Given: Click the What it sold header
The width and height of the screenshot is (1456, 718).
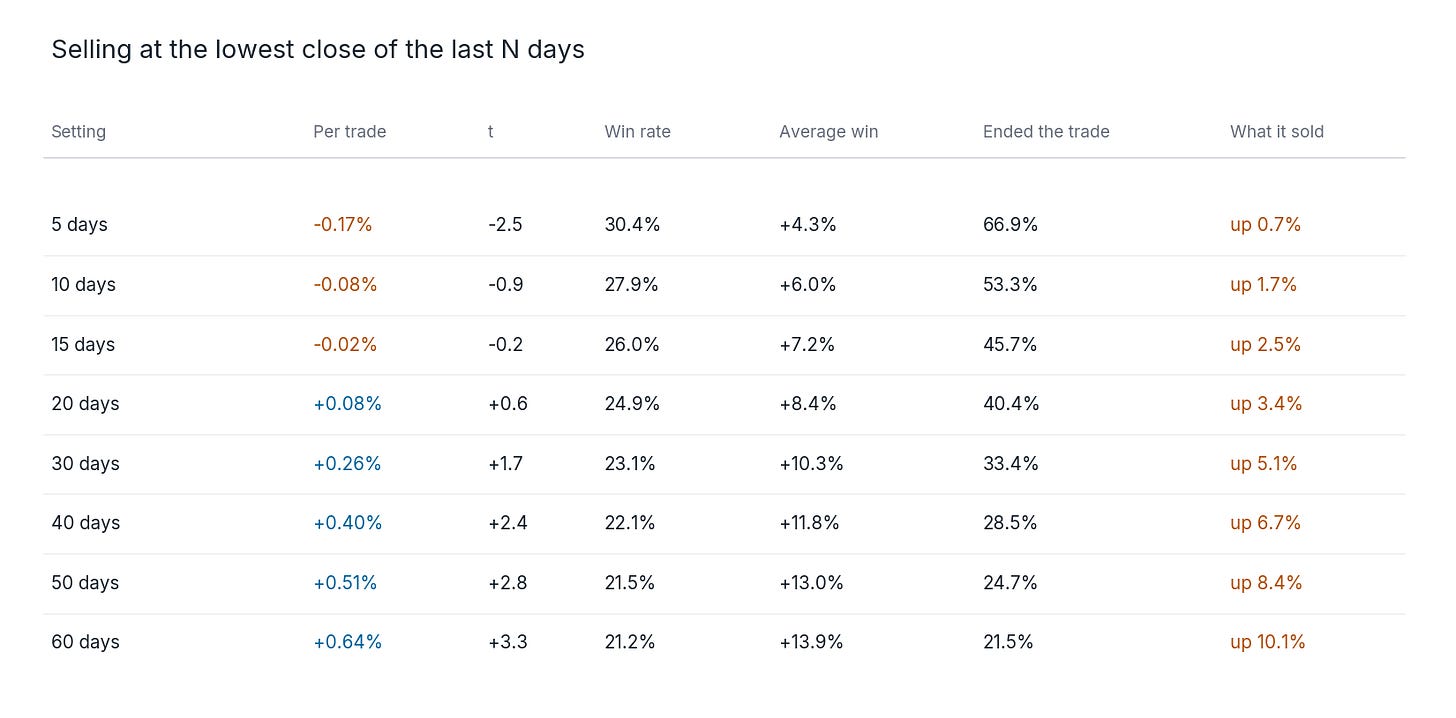Looking at the screenshot, I should click(x=1277, y=132).
